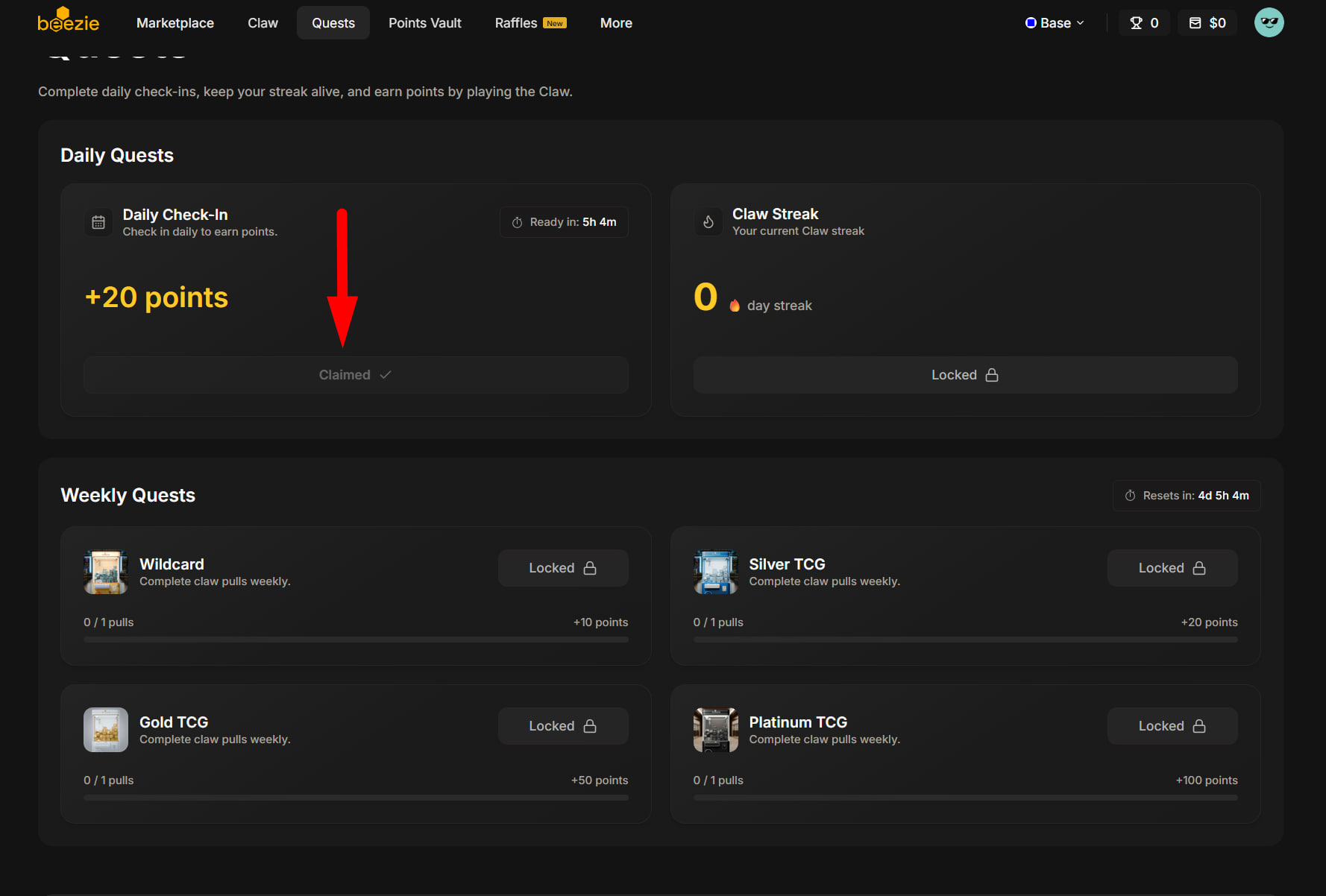Click the Wildcard quest Locked button

[563, 568]
